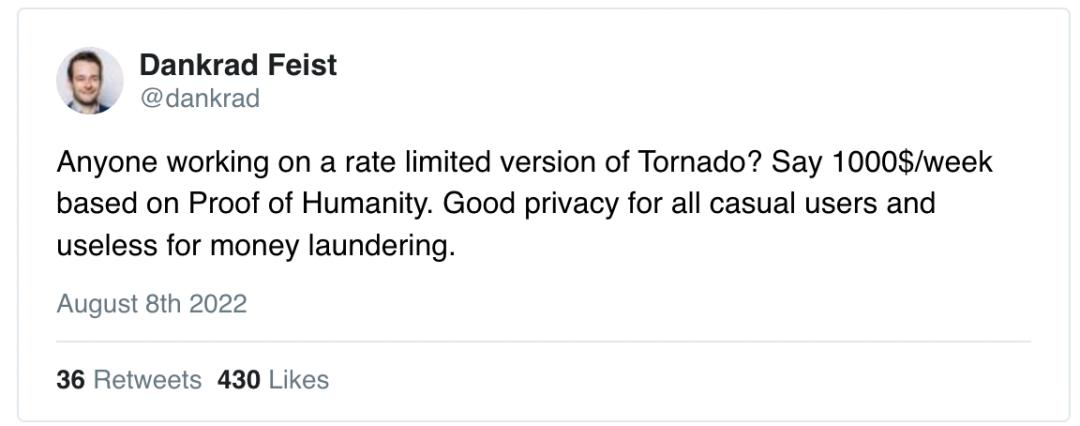Viewport: 1080px width, 426px height.
Task: Click the number 430 in like count
Action: 238,380
